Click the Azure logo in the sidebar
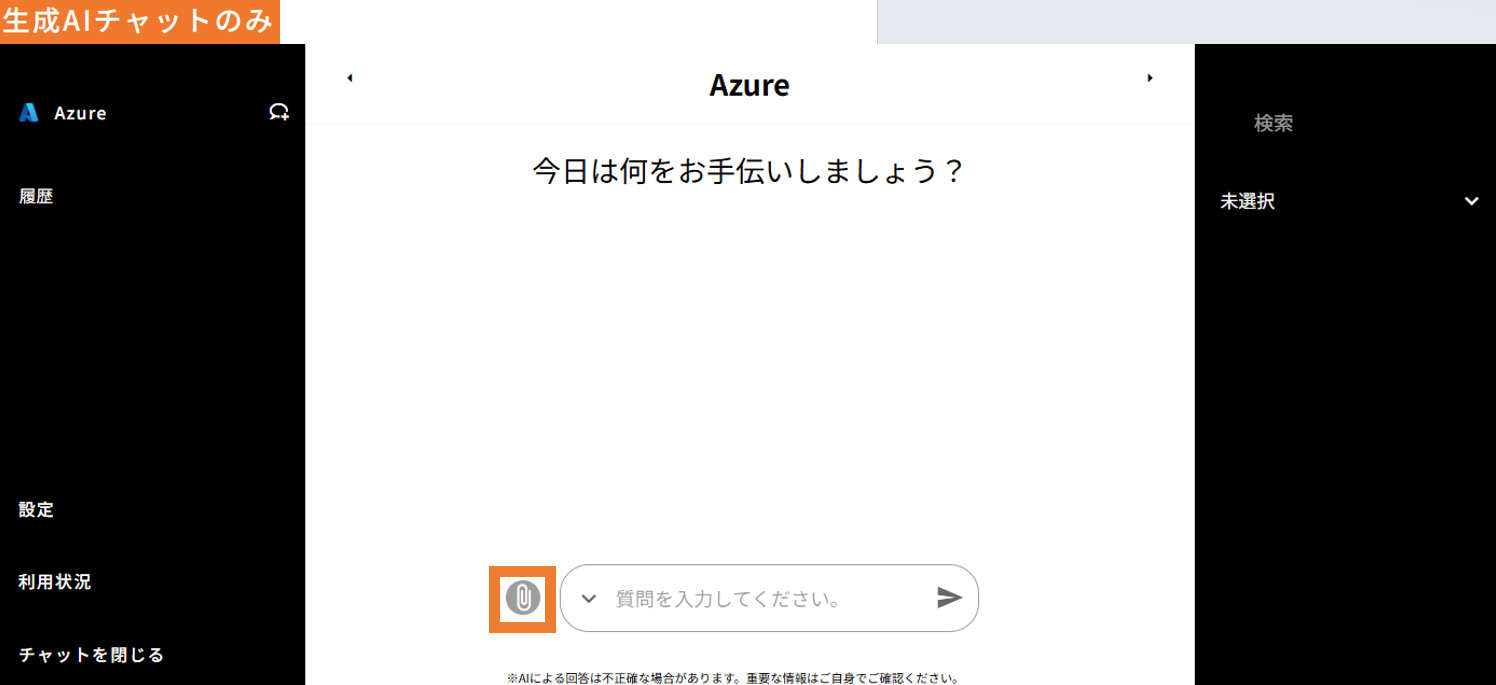 (x=29, y=113)
